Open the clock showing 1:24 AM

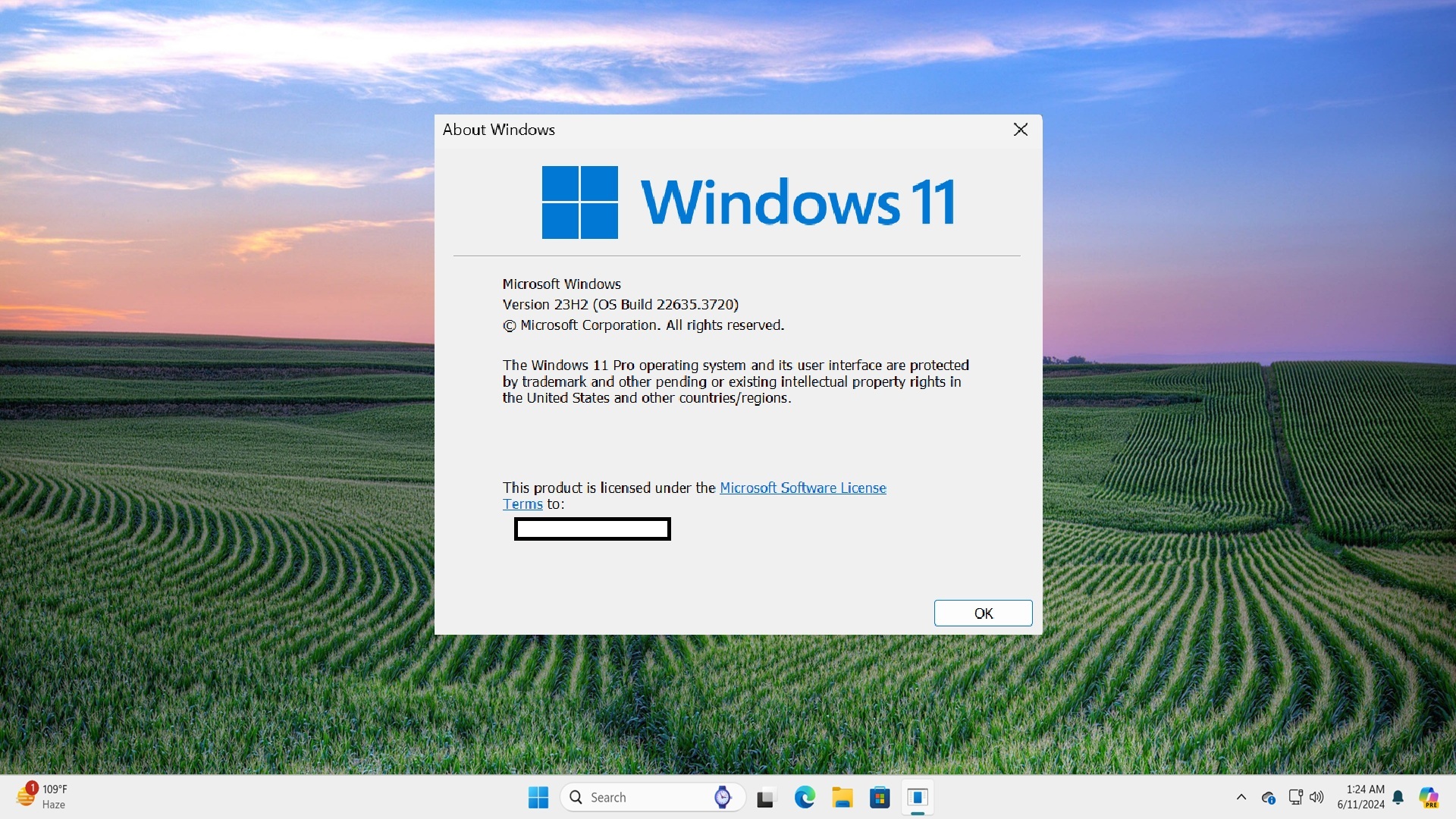pos(1365,789)
